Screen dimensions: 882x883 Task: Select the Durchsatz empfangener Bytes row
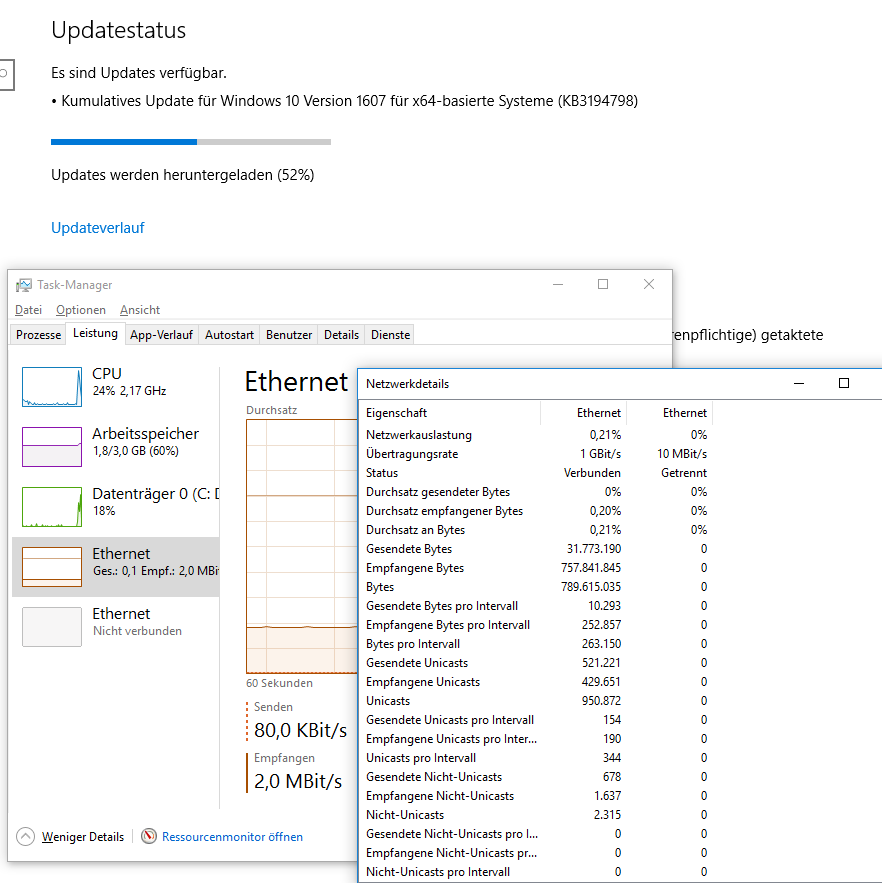point(536,511)
